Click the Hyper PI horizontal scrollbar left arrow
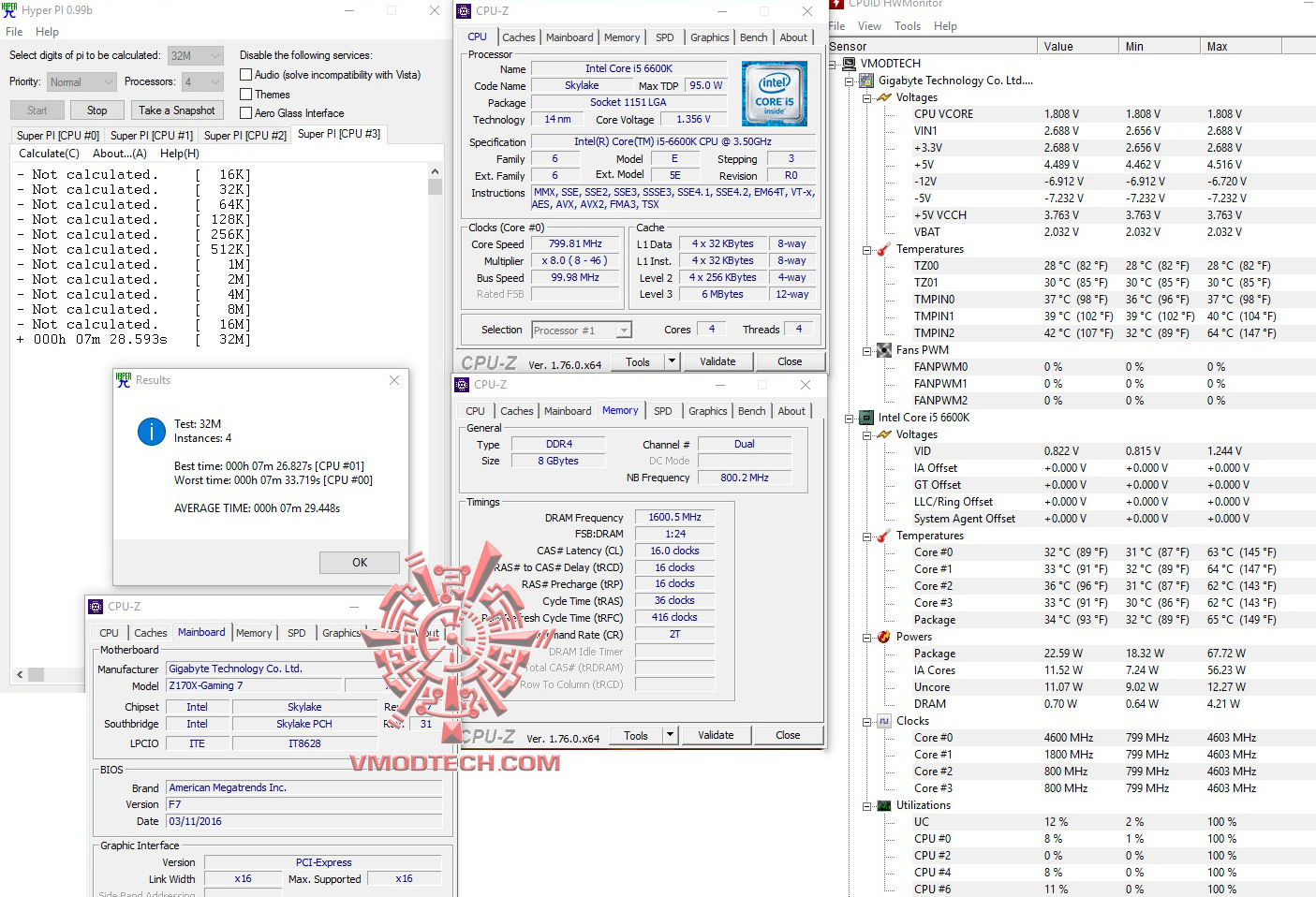Screen dimensions: 1316x897 pos(20,674)
